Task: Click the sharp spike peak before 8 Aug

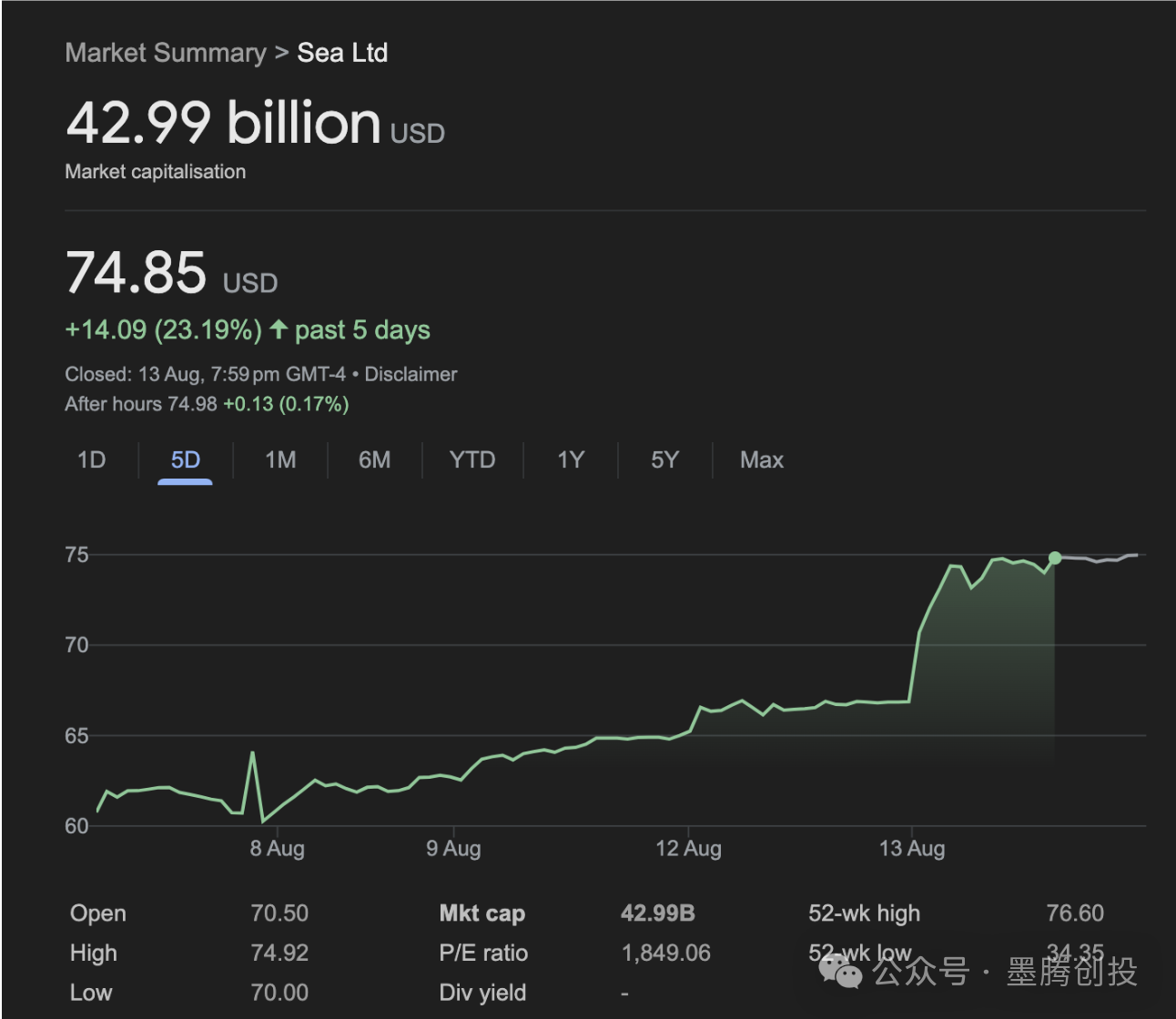Action: (x=252, y=753)
